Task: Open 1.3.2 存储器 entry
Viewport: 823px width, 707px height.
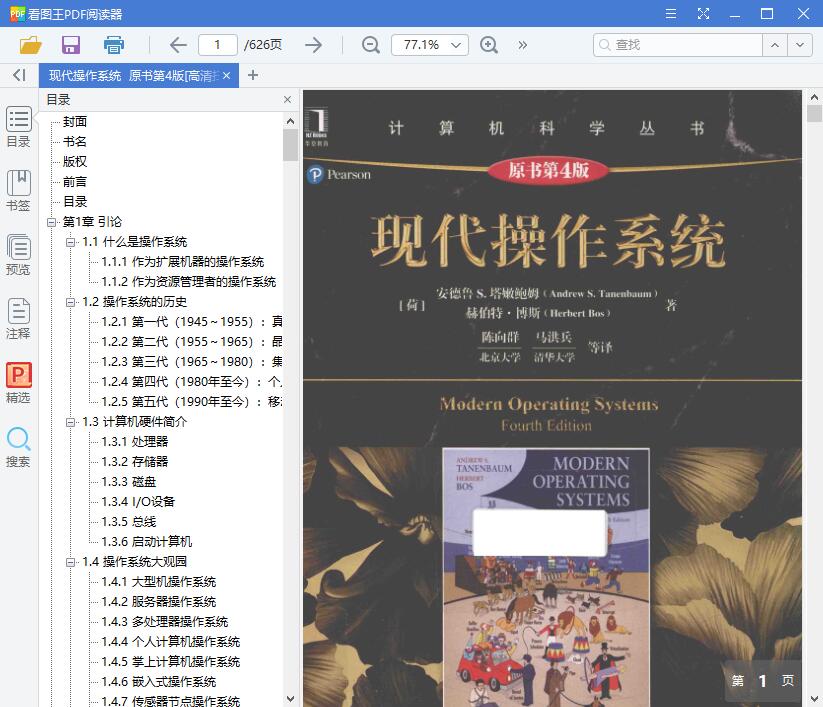Action: [135, 462]
